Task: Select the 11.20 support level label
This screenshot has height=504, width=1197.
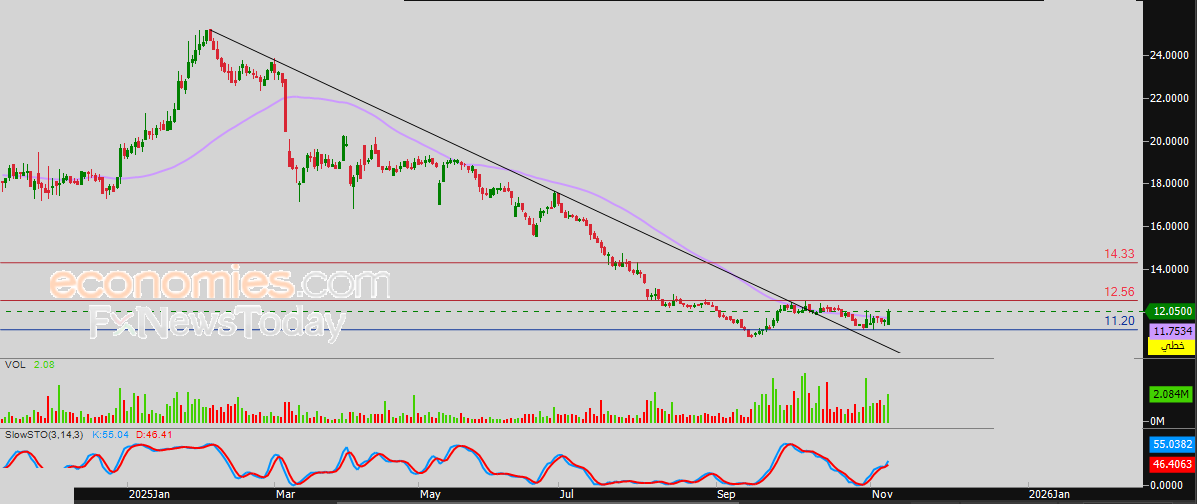Action: point(1120,321)
